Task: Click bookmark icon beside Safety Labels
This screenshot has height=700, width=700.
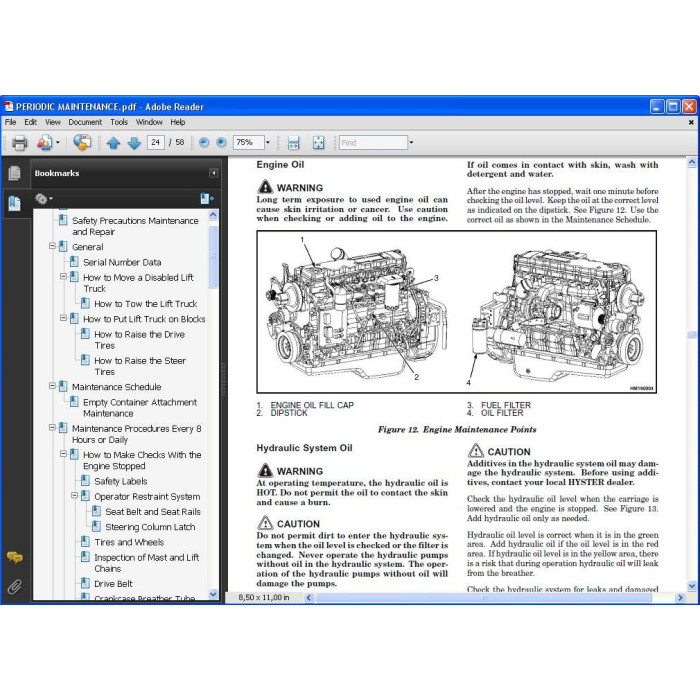Action: coord(85,481)
